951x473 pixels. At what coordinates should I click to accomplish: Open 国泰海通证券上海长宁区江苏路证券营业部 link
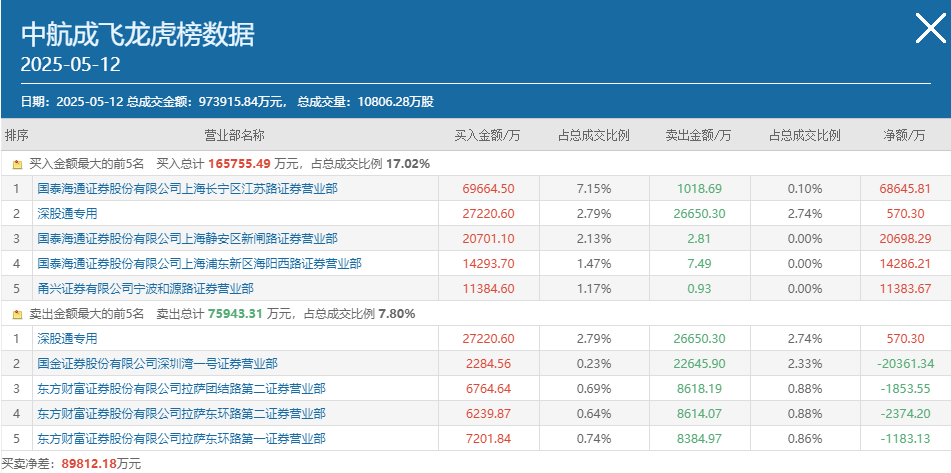(187, 189)
